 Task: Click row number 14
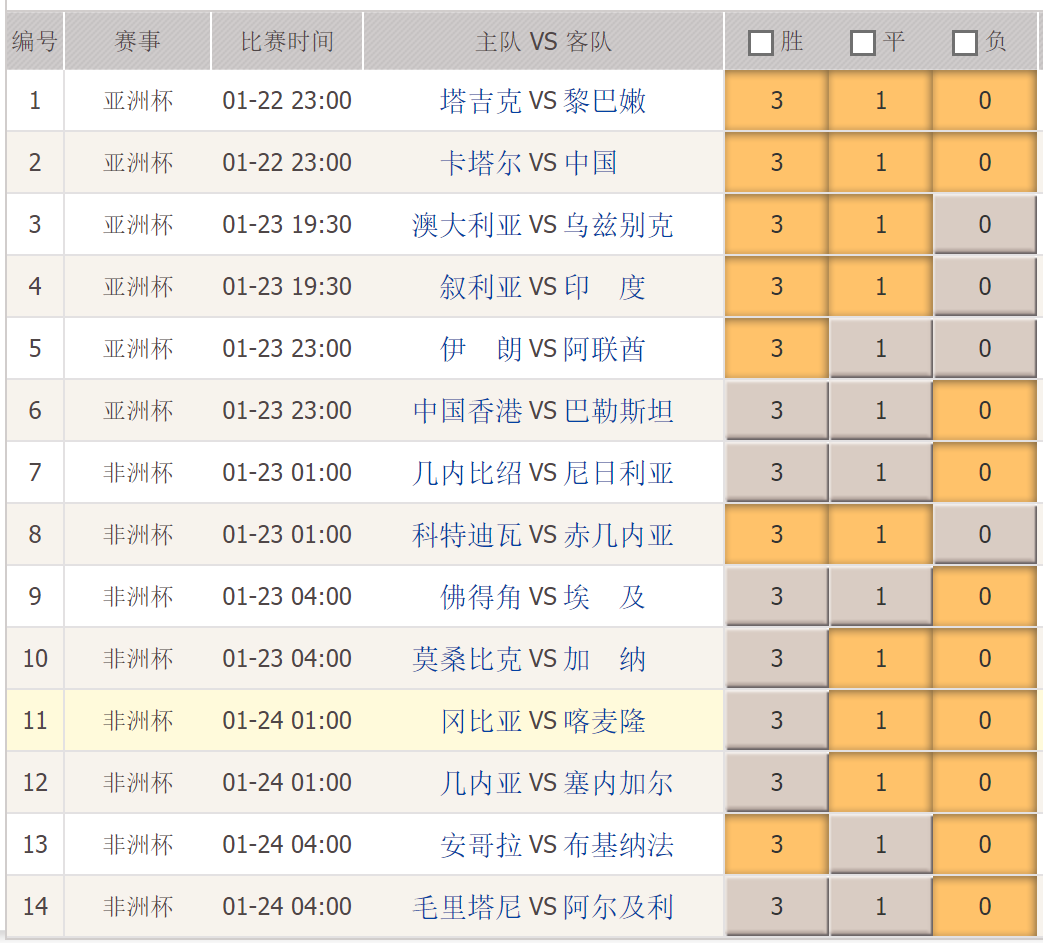[35, 906]
